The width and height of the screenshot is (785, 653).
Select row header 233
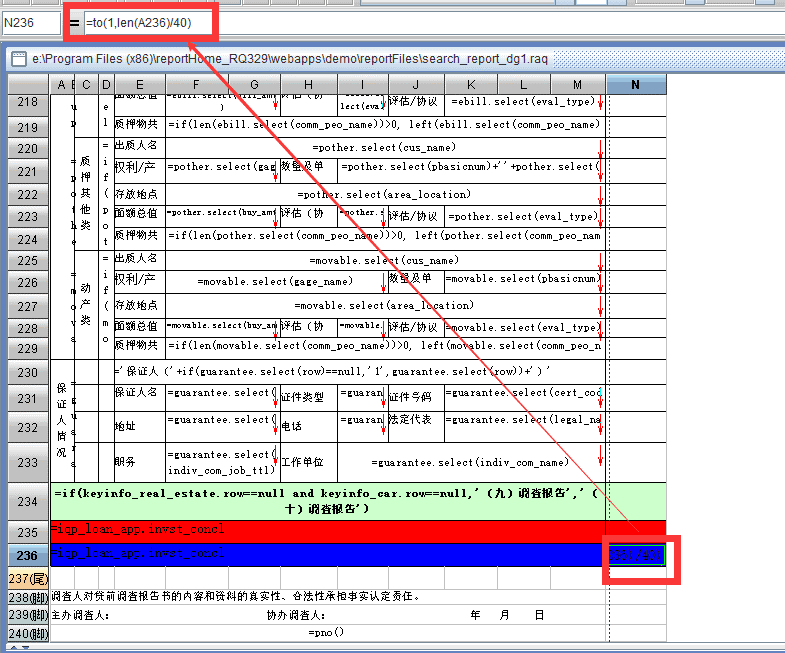pyautogui.click(x=28, y=462)
